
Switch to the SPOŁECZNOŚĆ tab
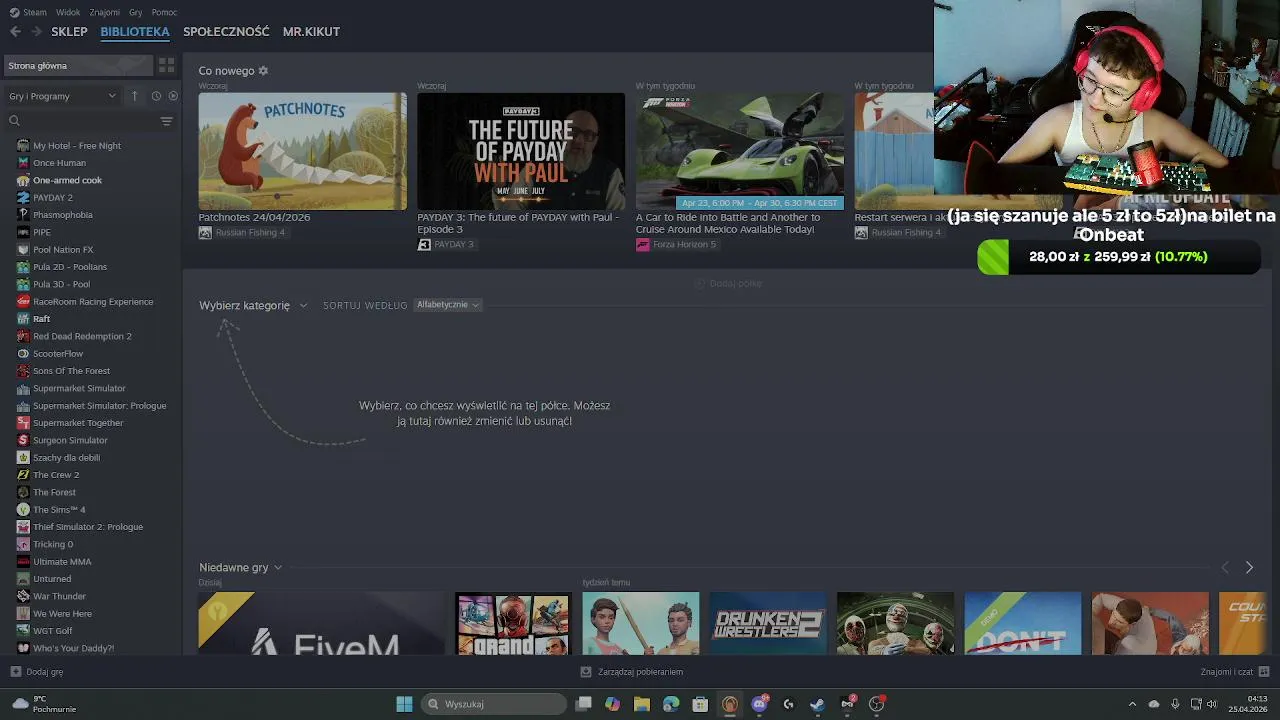(226, 32)
